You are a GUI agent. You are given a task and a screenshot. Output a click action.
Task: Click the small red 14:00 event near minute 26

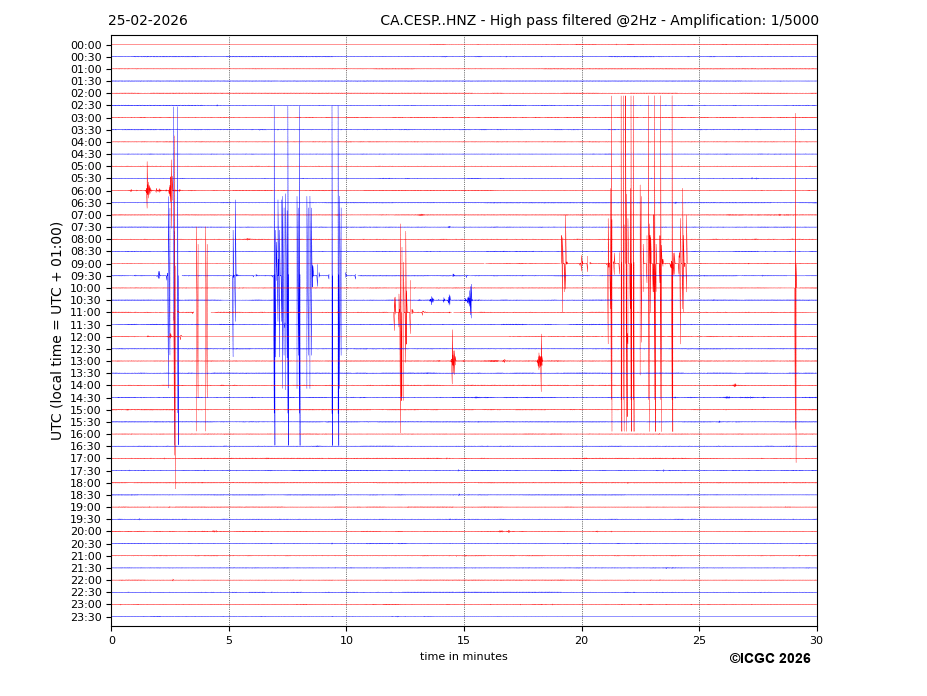click(x=734, y=385)
